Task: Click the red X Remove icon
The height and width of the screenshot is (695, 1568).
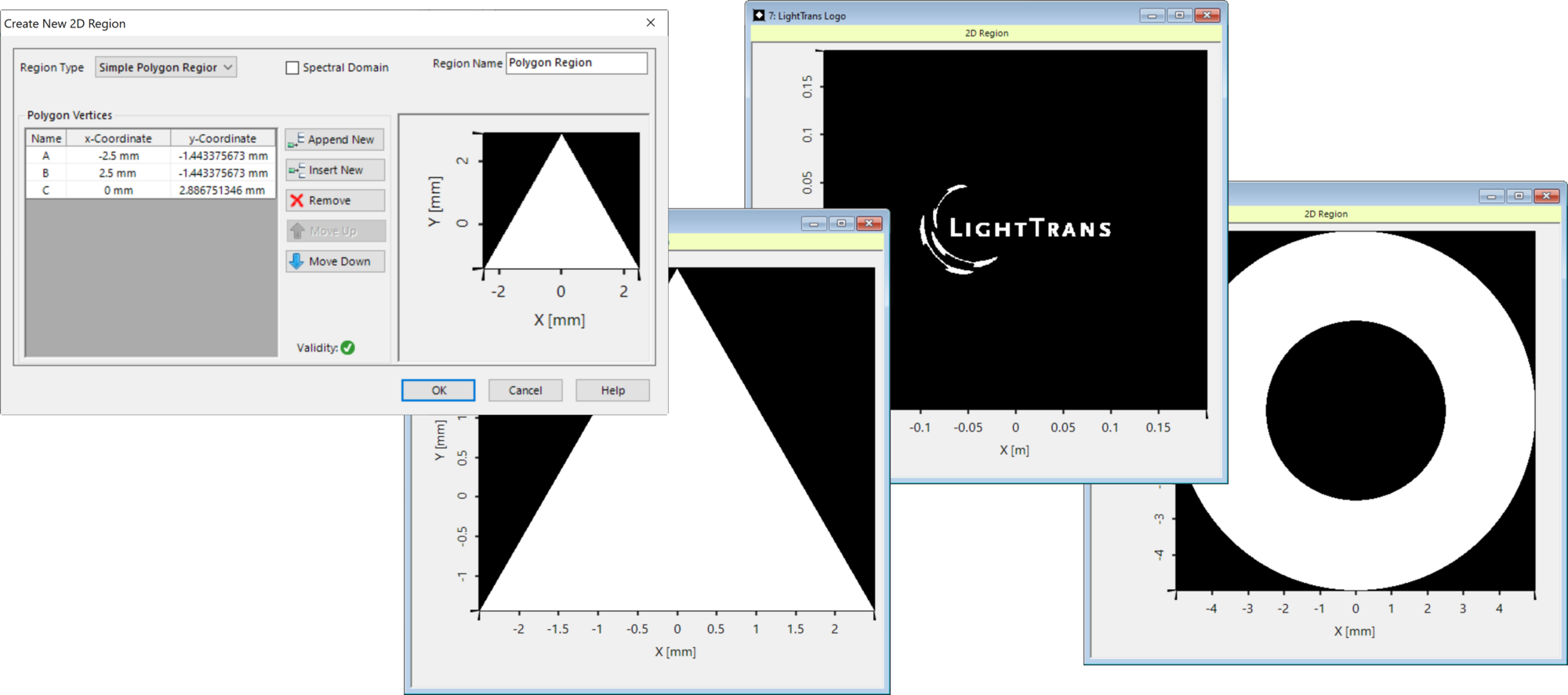Action: [296, 201]
